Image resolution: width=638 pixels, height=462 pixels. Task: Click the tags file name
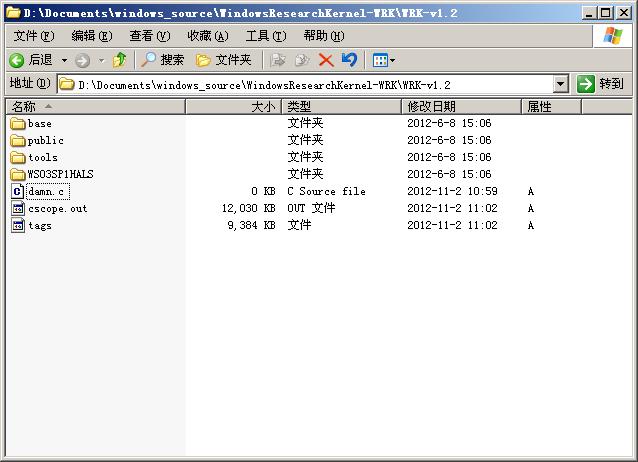tap(39, 226)
